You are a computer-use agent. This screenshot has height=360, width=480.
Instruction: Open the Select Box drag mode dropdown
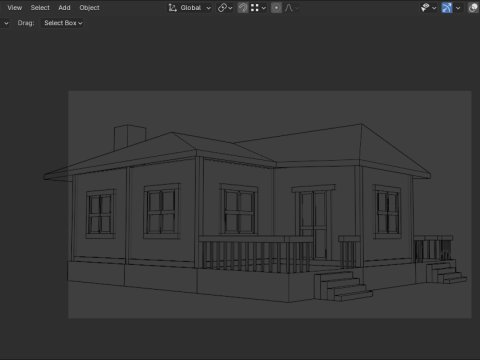click(62, 23)
